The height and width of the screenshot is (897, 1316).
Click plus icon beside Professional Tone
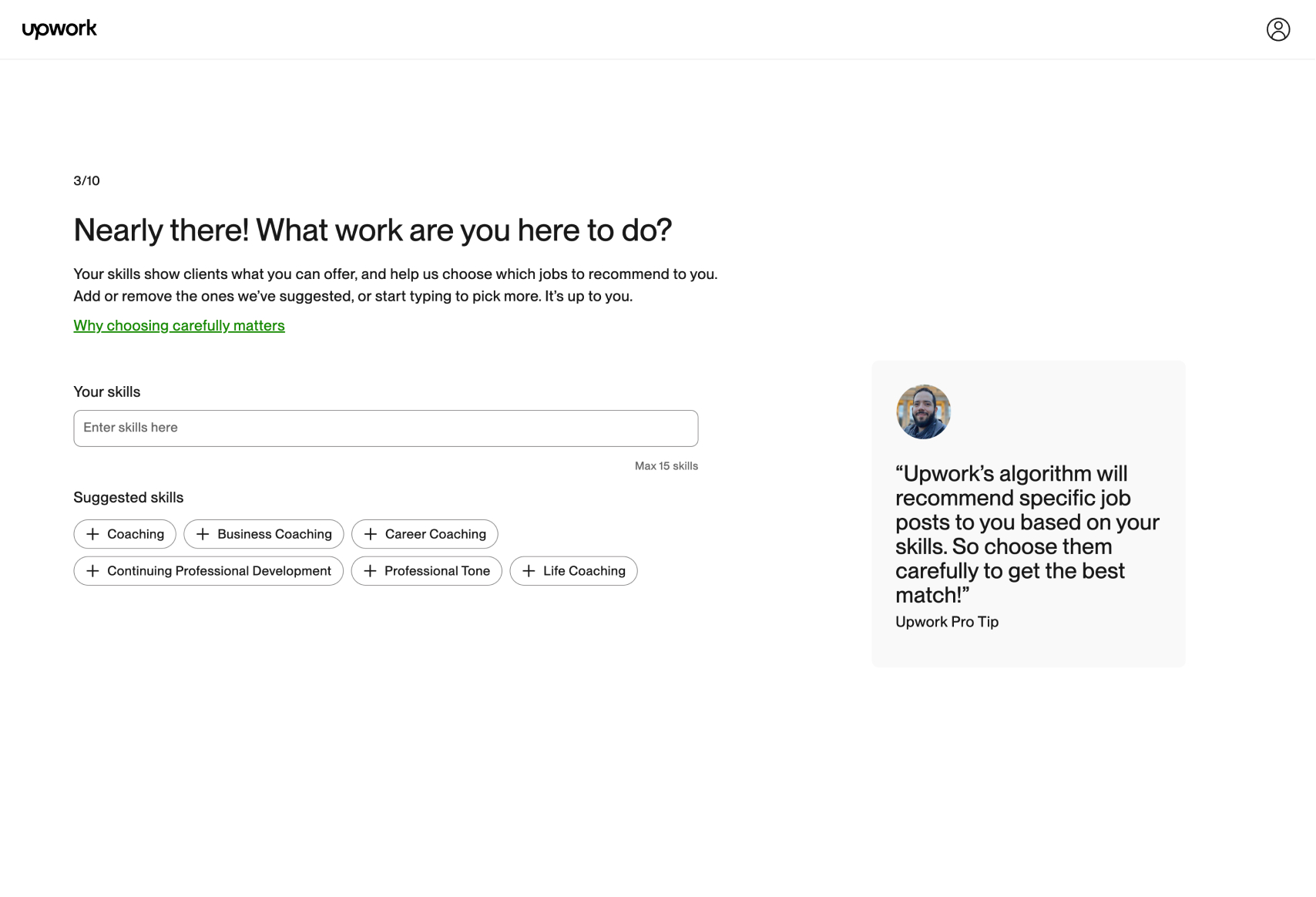pyautogui.click(x=370, y=571)
